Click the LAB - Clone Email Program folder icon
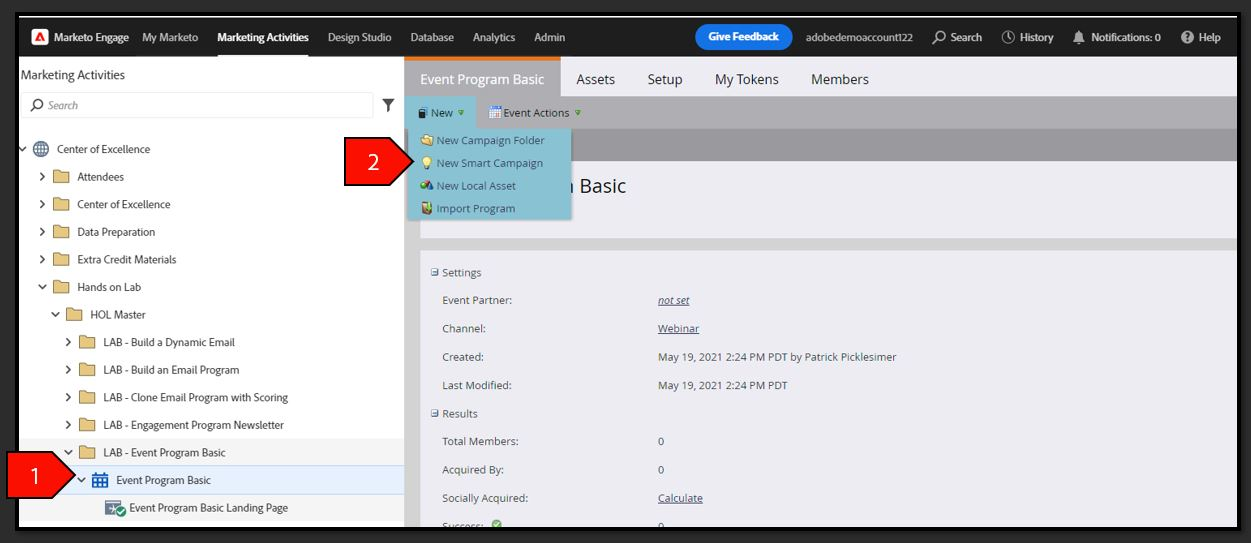This screenshot has width=1251, height=543. click(x=87, y=397)
